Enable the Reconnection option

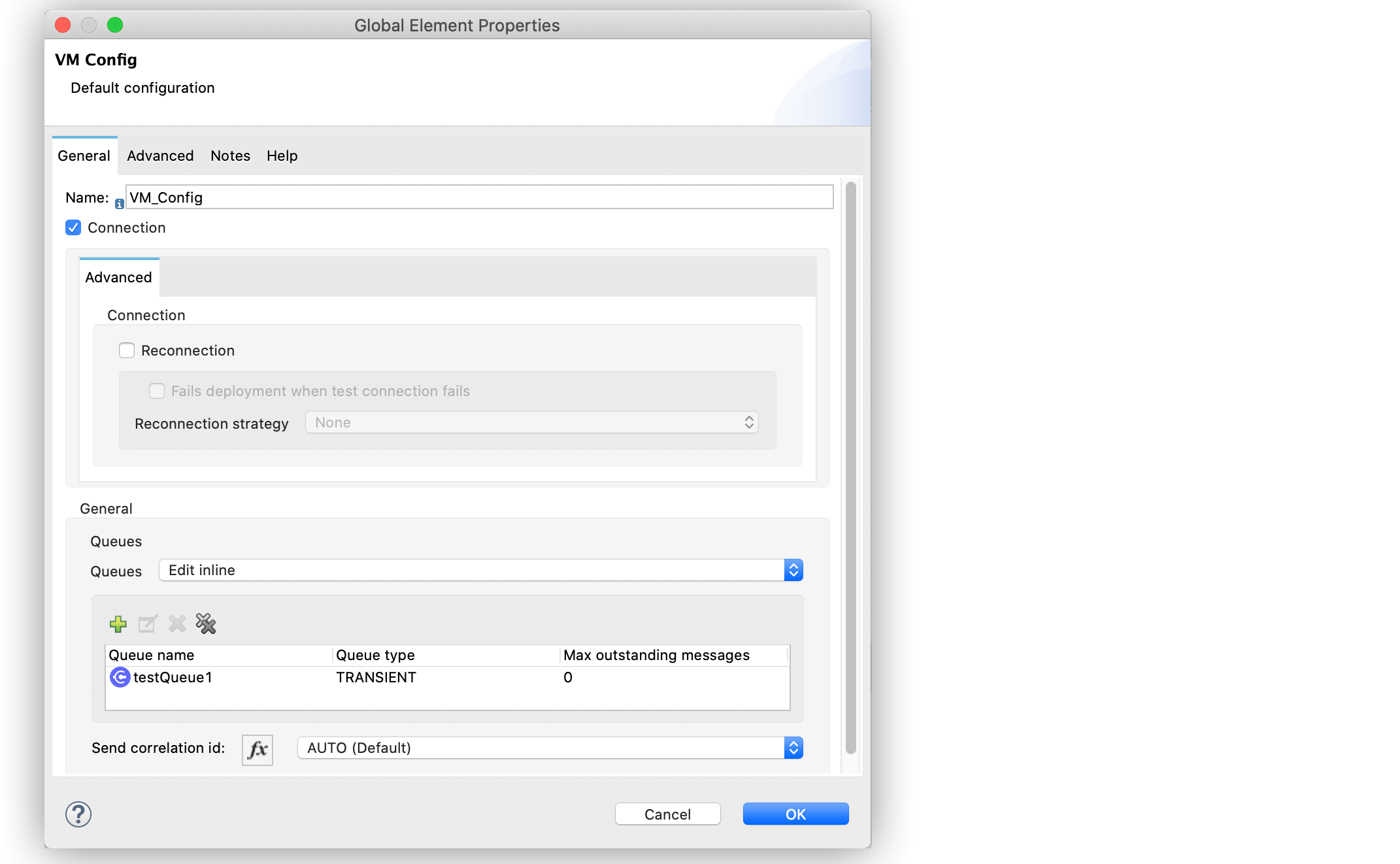coord(127,350)
